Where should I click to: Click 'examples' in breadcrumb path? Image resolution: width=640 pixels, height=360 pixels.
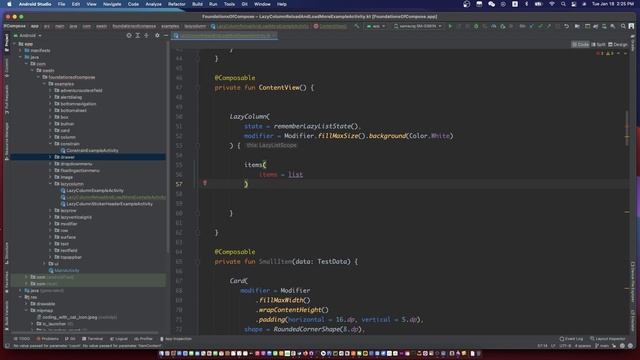[x=170, y=26]
